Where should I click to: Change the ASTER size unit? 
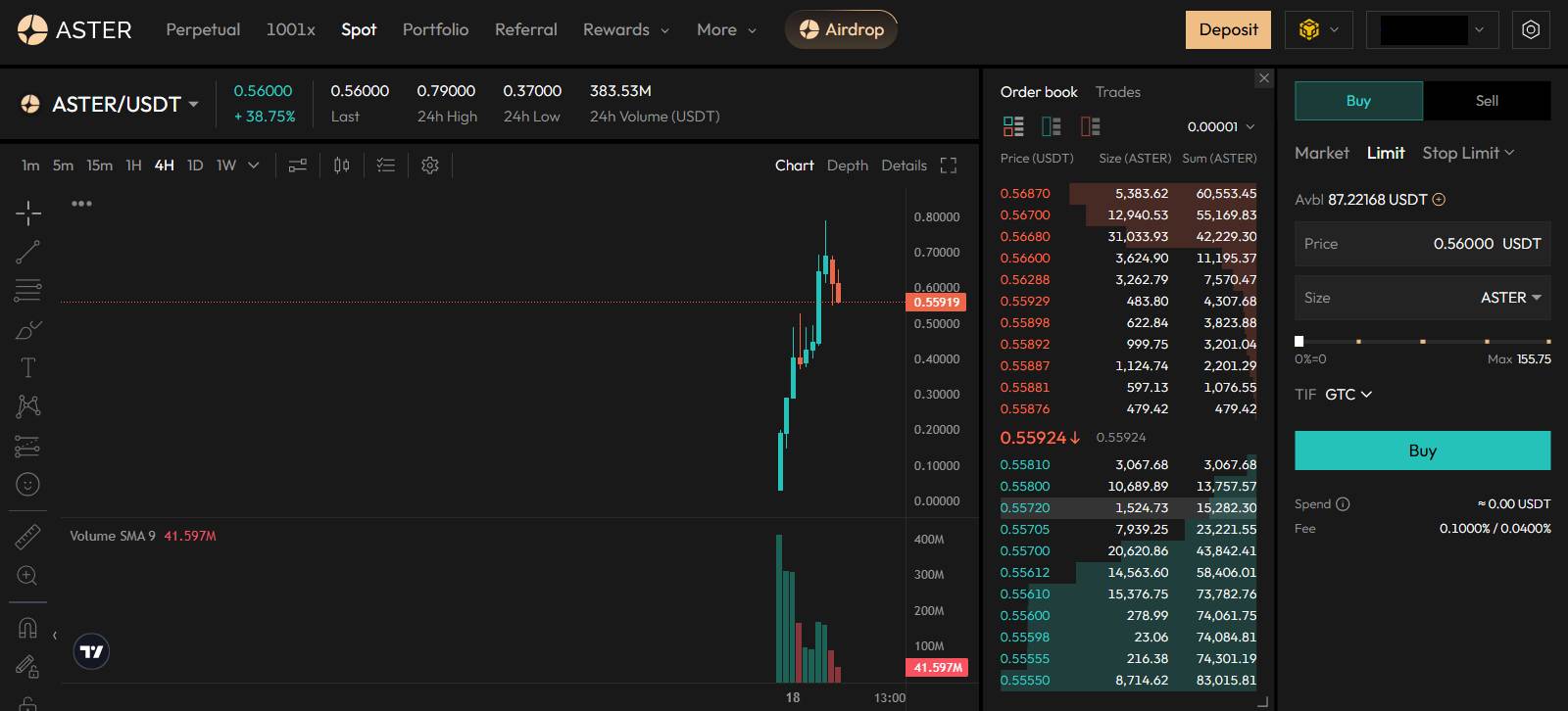[1511, 298]
